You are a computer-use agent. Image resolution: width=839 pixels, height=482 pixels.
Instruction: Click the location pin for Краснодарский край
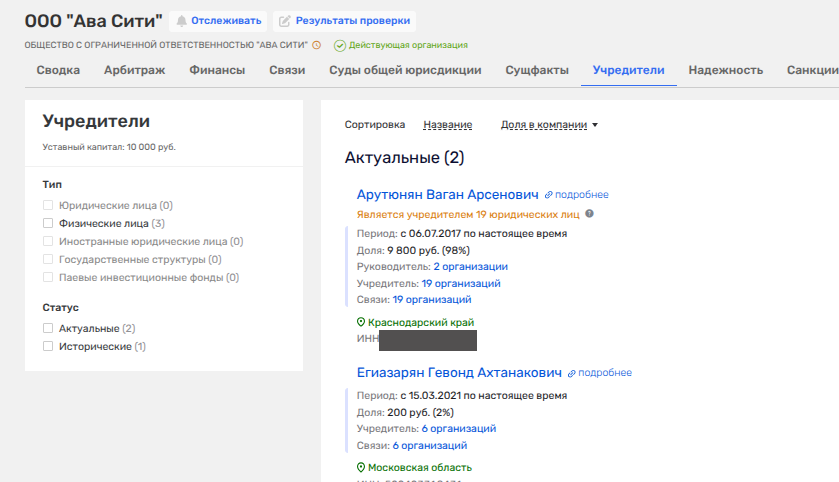tap(361, 322)
